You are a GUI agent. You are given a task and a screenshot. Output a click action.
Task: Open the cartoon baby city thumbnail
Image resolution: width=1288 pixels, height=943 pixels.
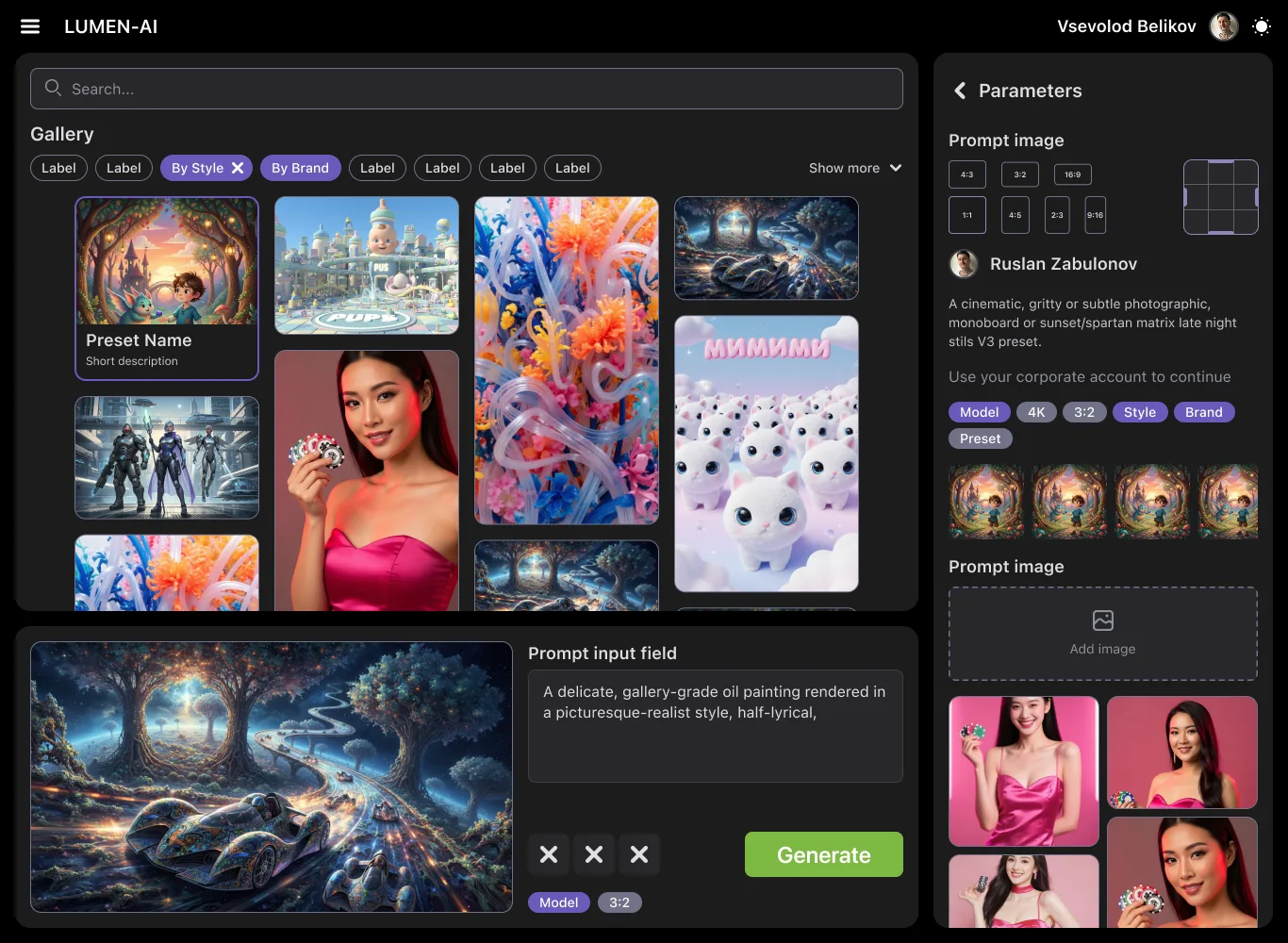pyautogui.click(x=367, y=265)
